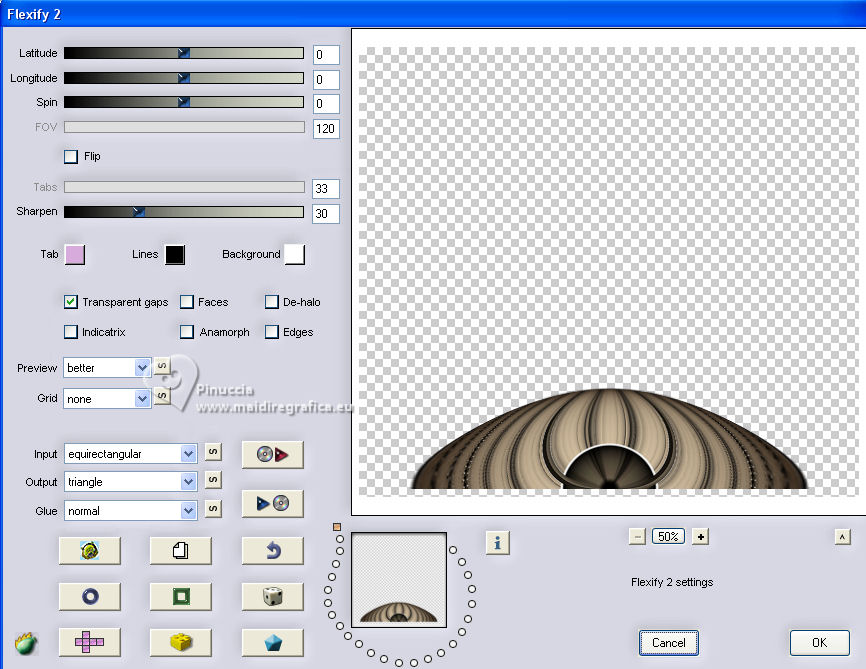This screenshot has height=669, width=866.
Task: Cancel the Flexify 2 dialog
Action: 669,642
